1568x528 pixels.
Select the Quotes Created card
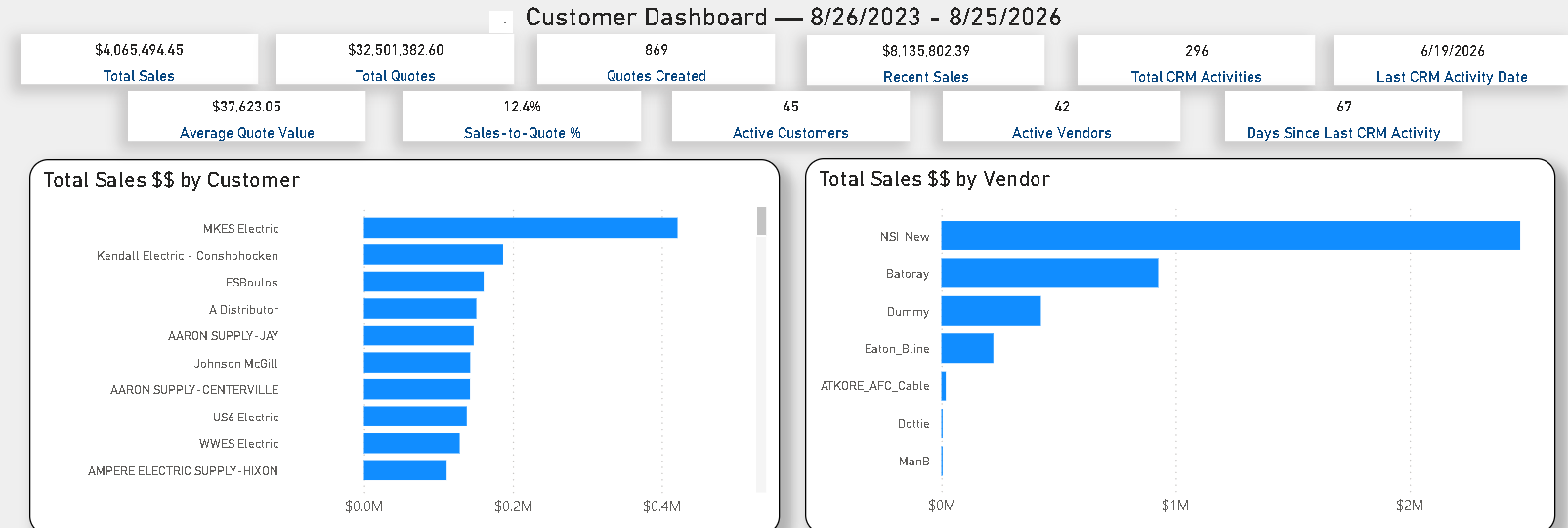[656, 60]
